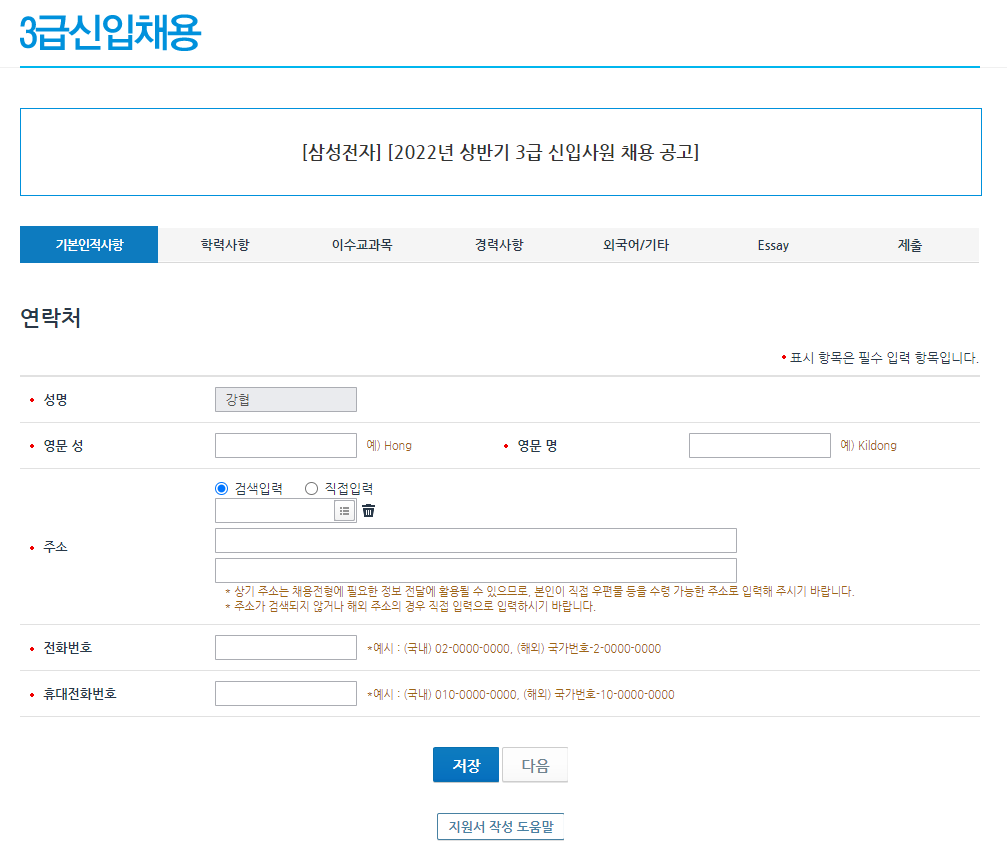Click the 영문 성 field label
The width and height of the screenshot is (1007, 859).
63,446
